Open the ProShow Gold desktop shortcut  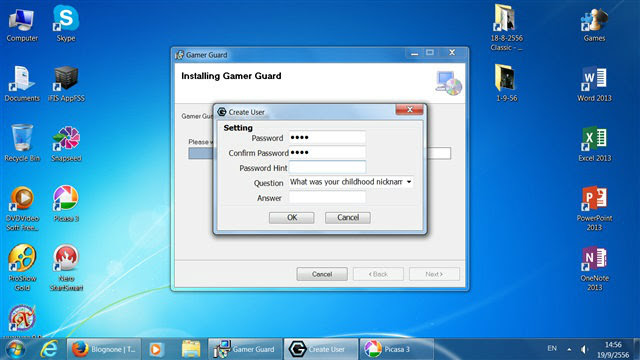pyautogui.click(x=22, y=268)
